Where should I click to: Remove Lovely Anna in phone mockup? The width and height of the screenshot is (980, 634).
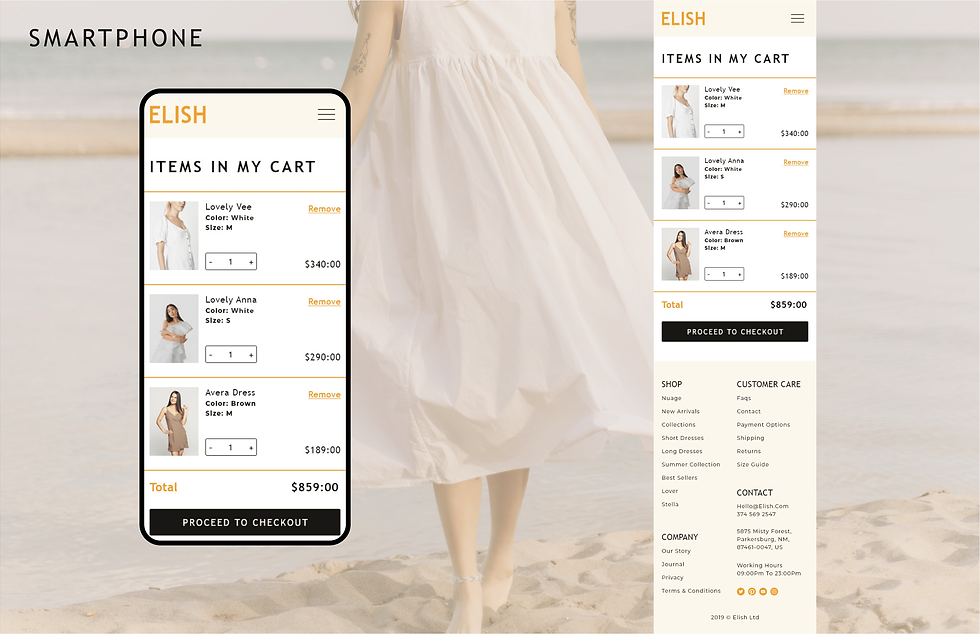(x=324, y=301)
